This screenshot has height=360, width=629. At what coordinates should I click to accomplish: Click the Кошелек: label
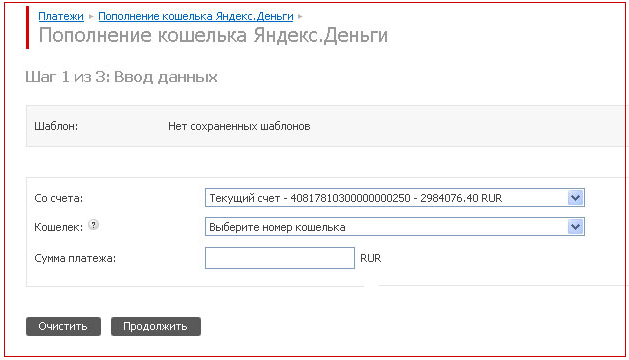click(x=59, y=227)
